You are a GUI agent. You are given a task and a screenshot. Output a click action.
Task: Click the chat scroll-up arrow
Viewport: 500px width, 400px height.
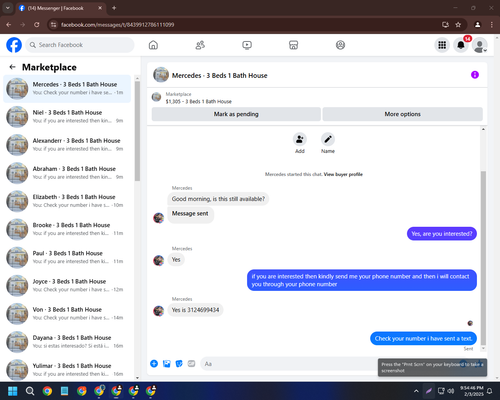pyautogui.click(x=483, y=129)
